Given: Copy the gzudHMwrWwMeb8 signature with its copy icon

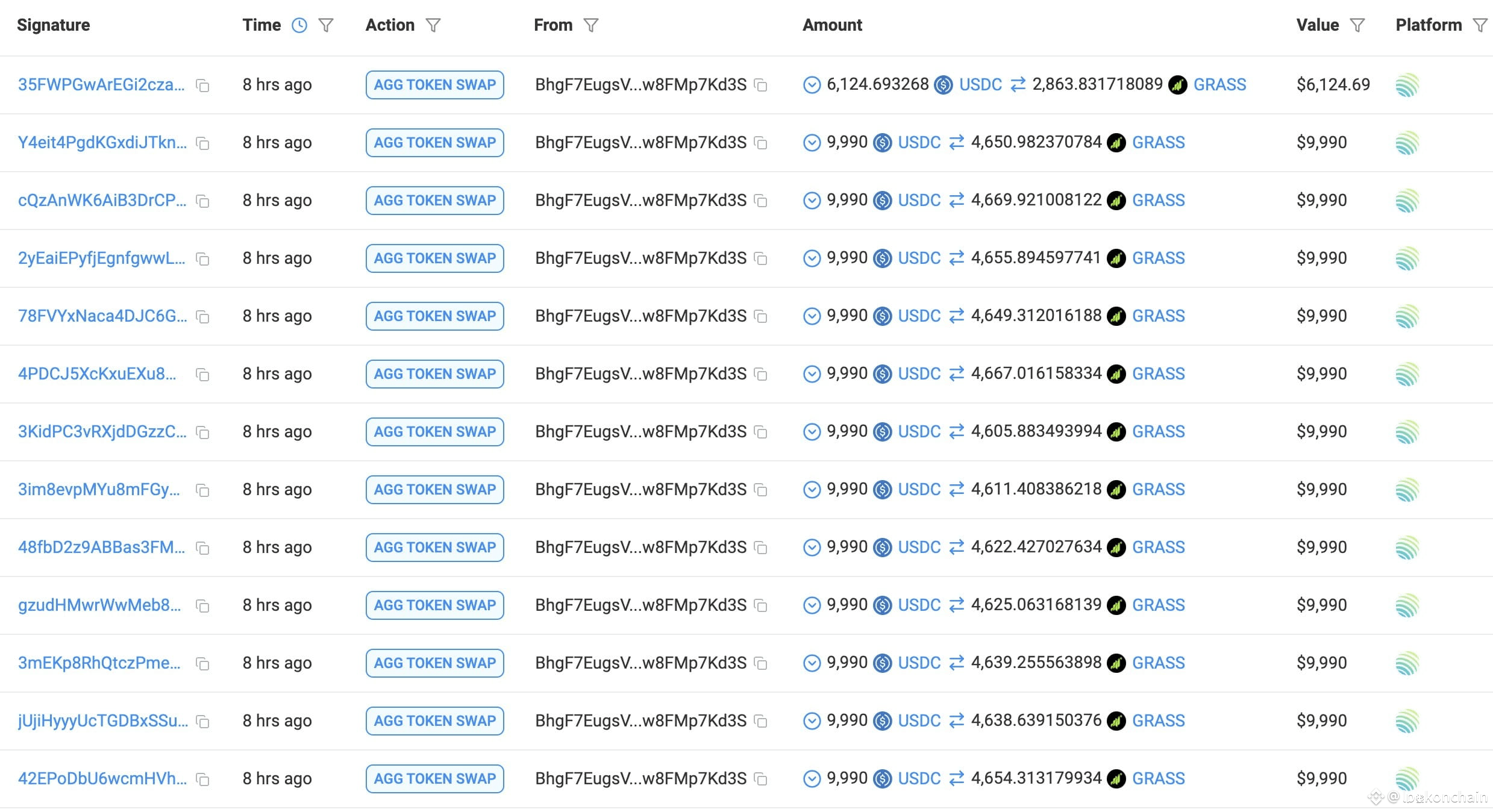Looking at the screenshot, I should click(202, 605).
